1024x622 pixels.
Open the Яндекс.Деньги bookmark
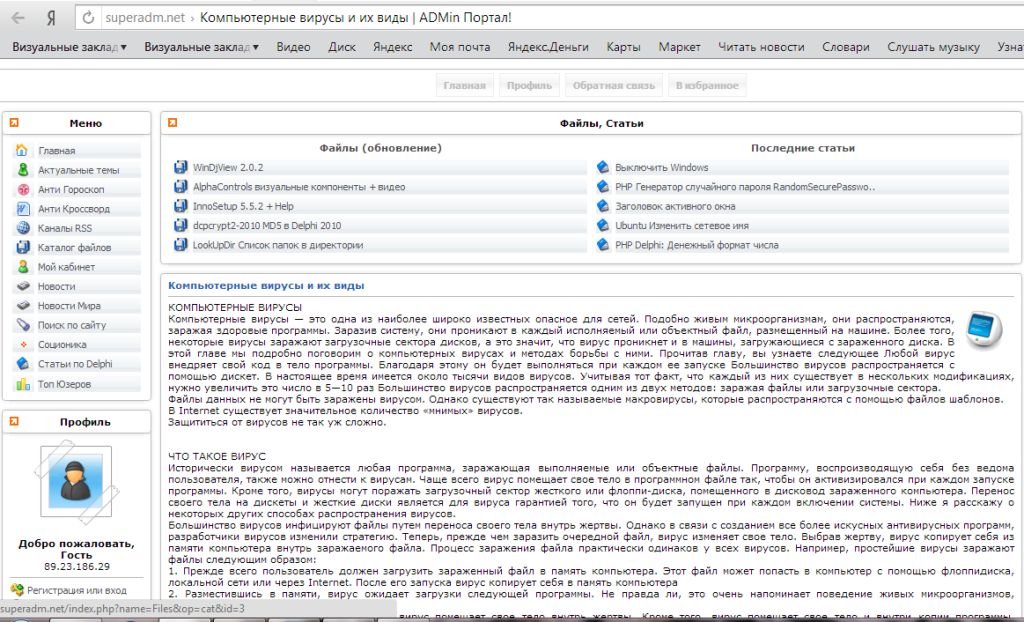pyautogui.click(x=548, y=47)
